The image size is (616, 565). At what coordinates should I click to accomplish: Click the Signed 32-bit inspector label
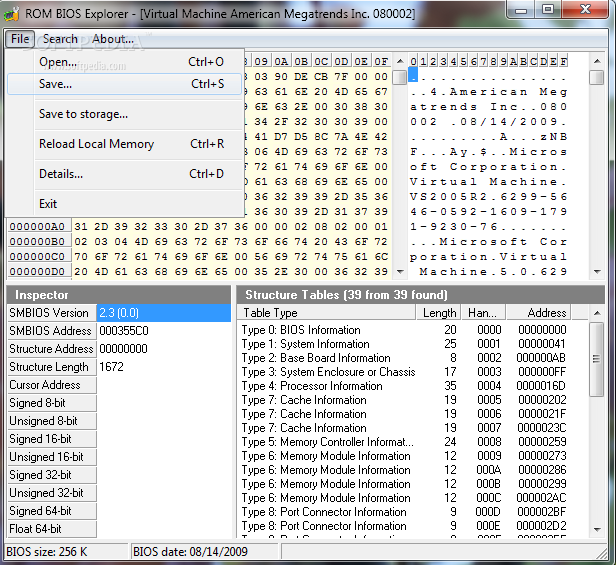pos(52,475)
